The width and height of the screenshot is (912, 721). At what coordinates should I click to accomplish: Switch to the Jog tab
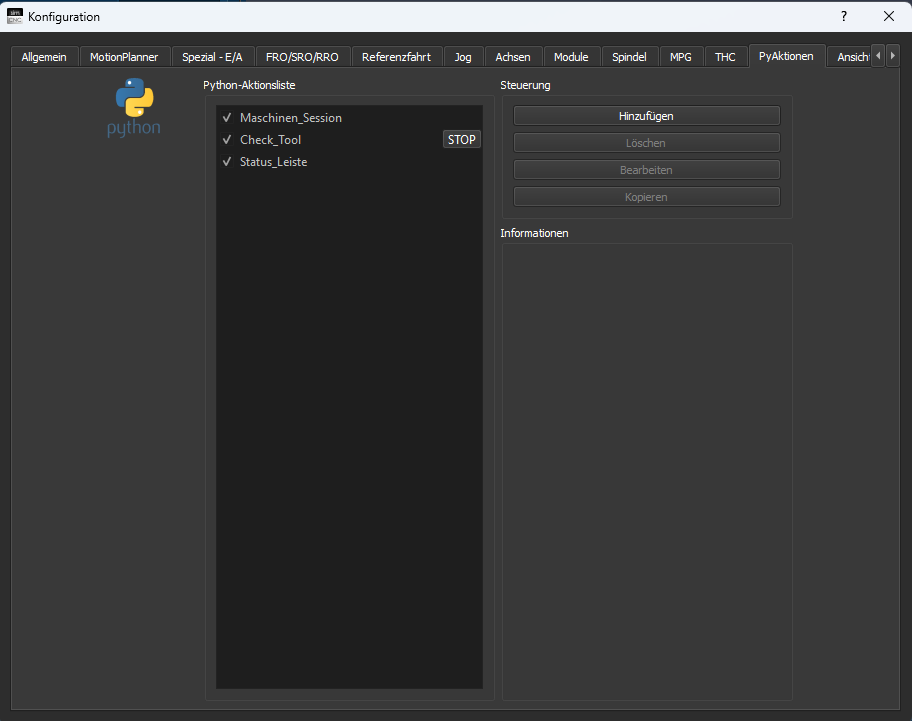click(x=463, y=57)
